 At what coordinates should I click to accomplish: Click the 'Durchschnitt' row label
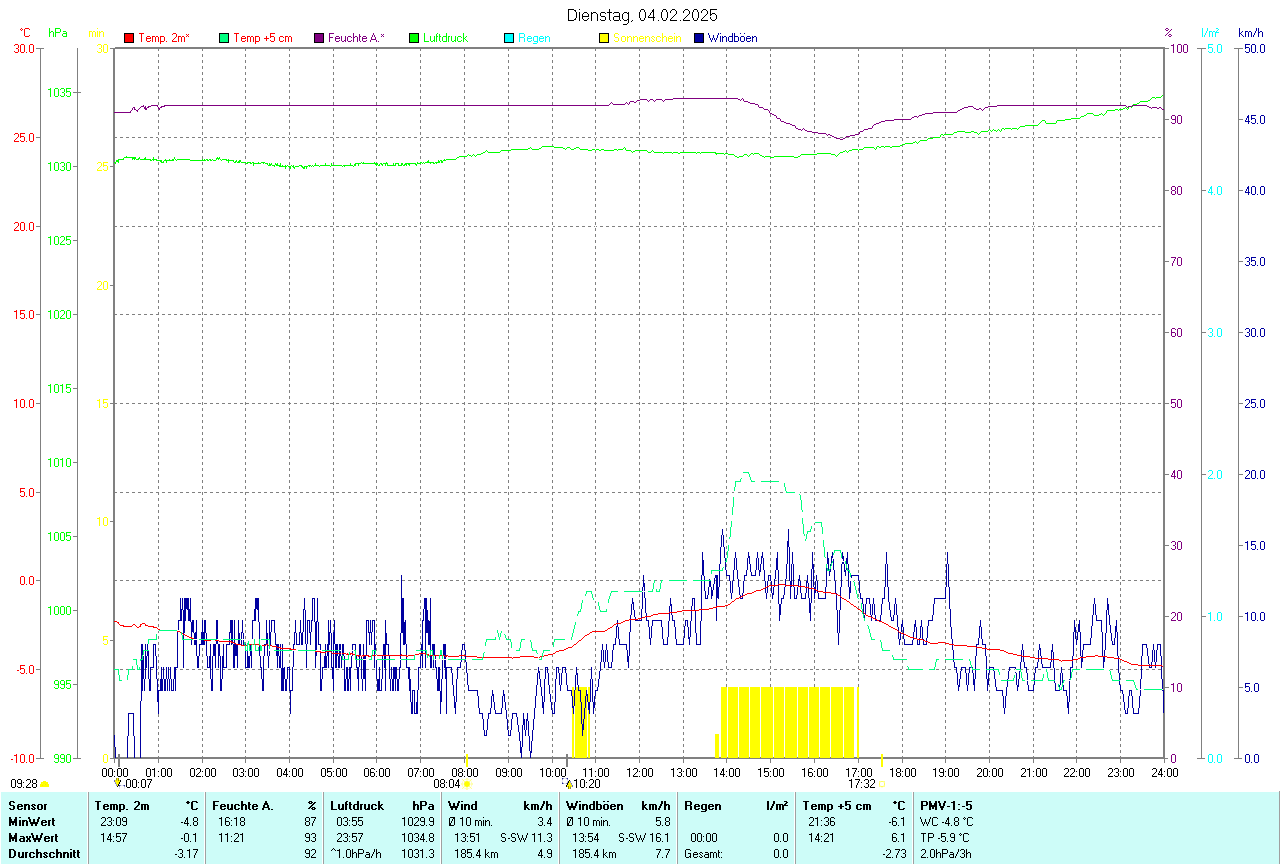[43, 854]
